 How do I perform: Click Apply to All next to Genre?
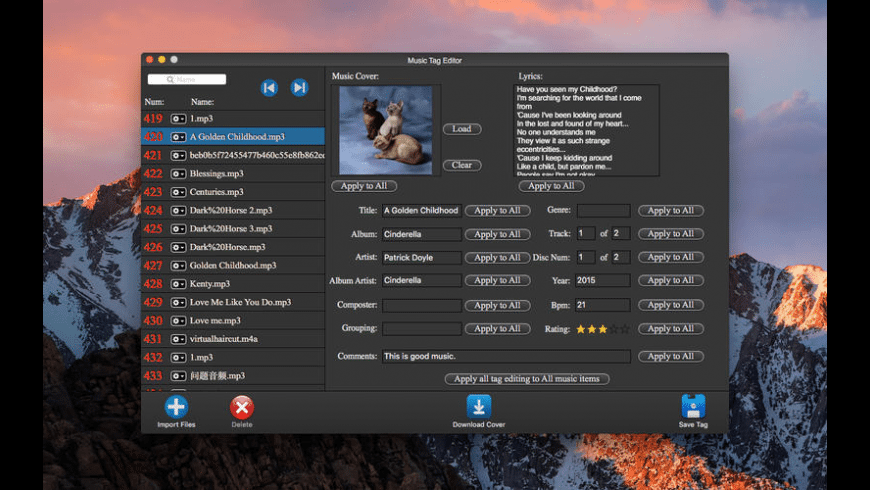(670, 211)
